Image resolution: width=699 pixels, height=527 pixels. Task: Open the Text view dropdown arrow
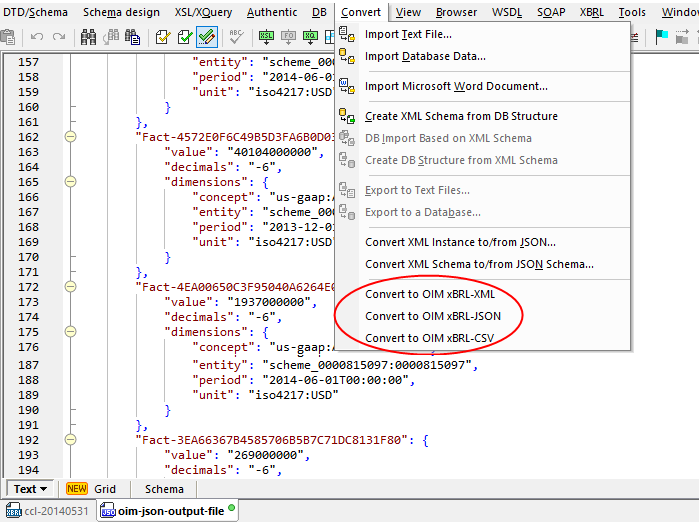tap(44, 489)
